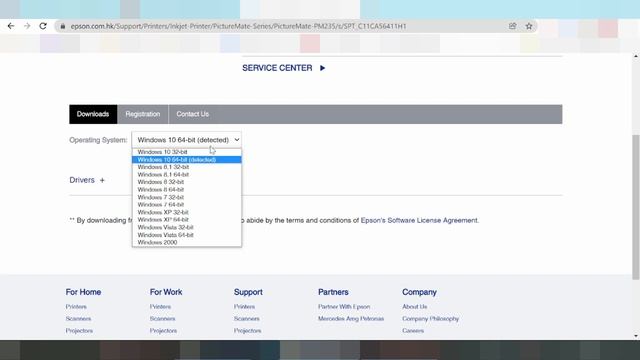Open Projectors link under For Home
The height and width of the screenshot is (360, 640).
click(x=79, y=331)
